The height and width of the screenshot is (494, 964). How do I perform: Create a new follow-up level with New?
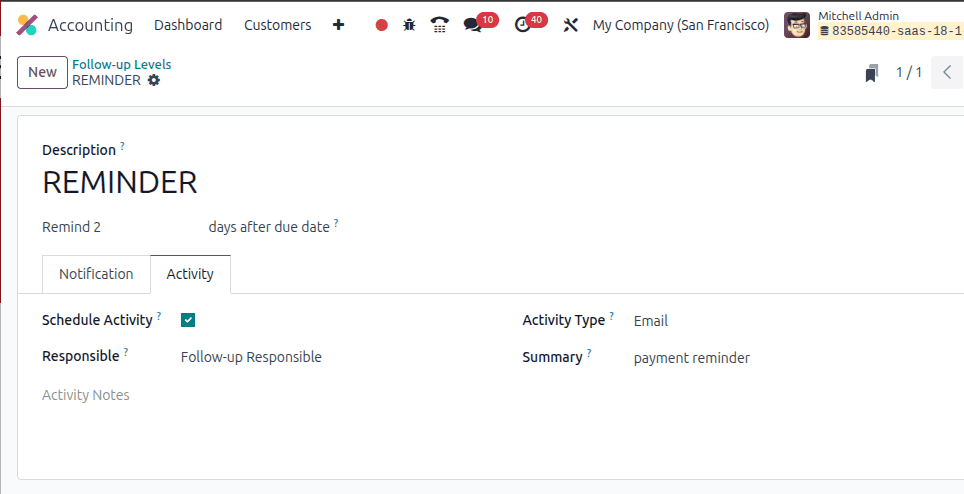pos(42,73)
